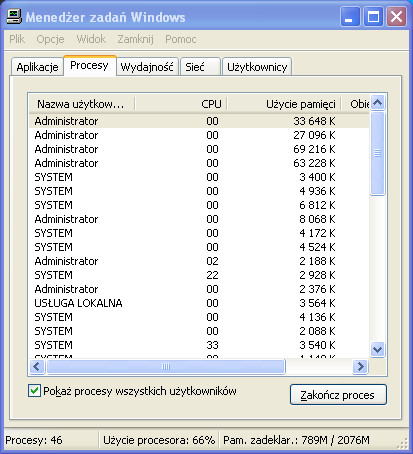Open the Widok menu
This screenshot has height=454, width=413.
click(x=91, y=39)
